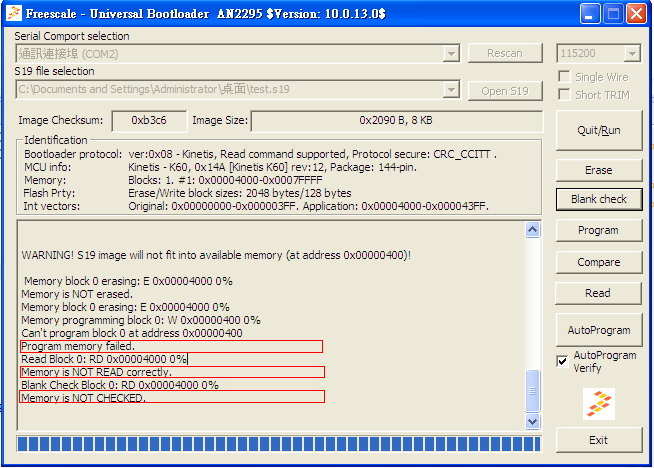Viewport: 654px width, 468px height.
Task: Click the Quit/Run button
Action: [599, 130]
